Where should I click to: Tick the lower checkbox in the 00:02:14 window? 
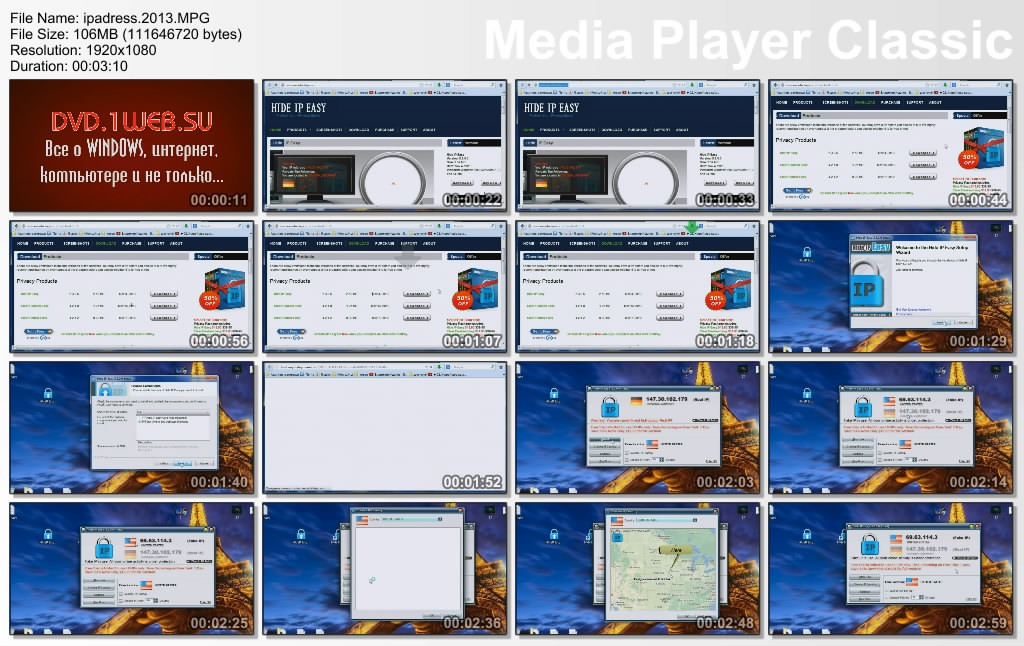tap(878, 460)
